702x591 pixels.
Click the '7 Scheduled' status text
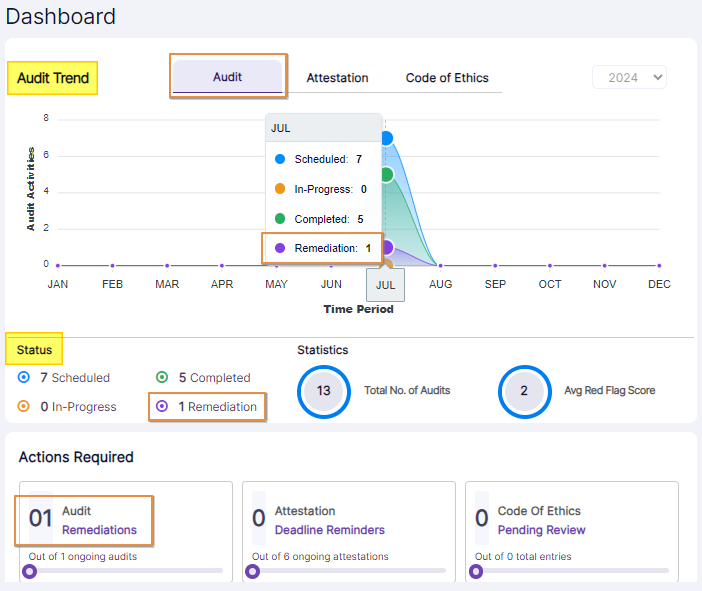click(75, 377)
